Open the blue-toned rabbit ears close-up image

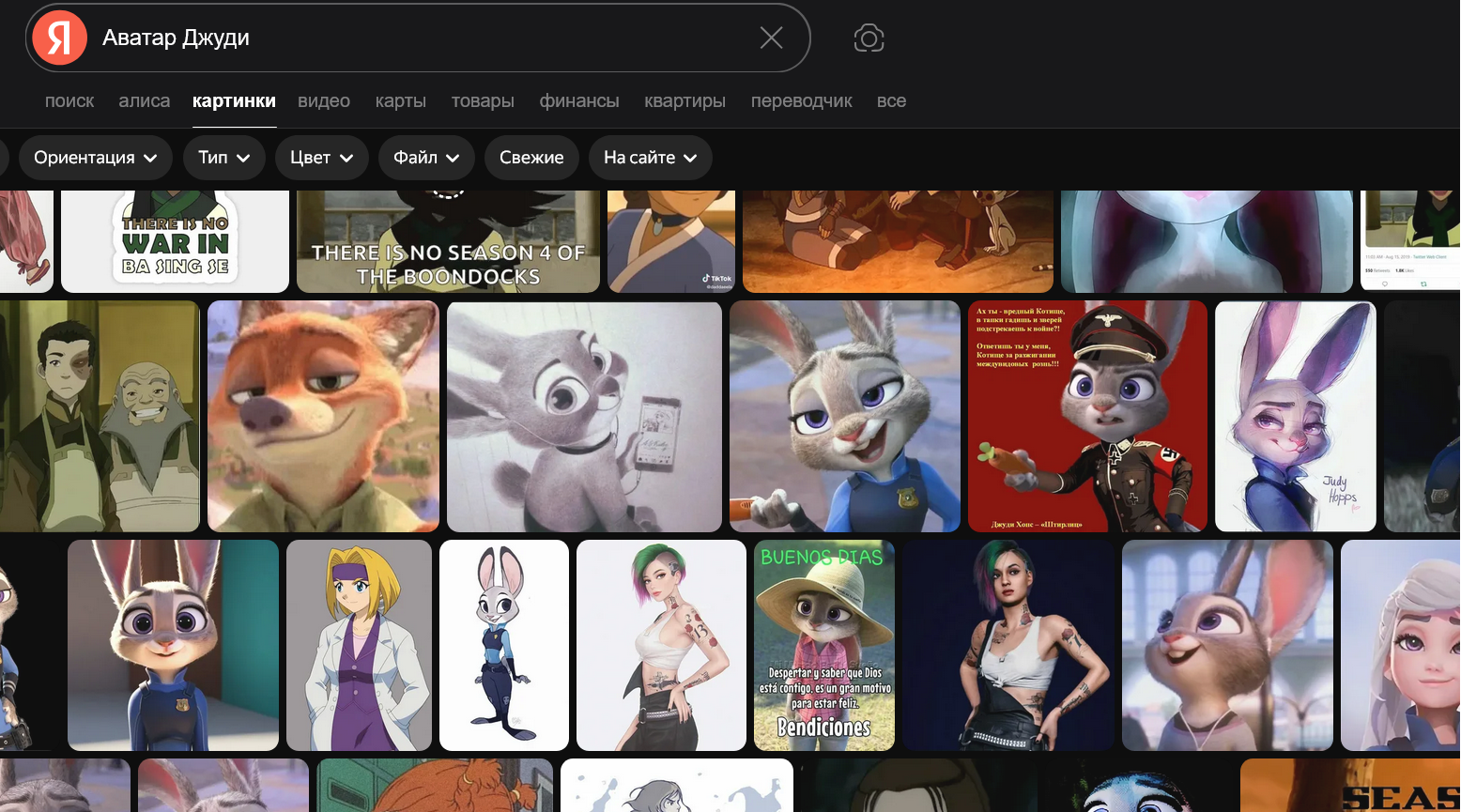click(x=1207, y=241)
